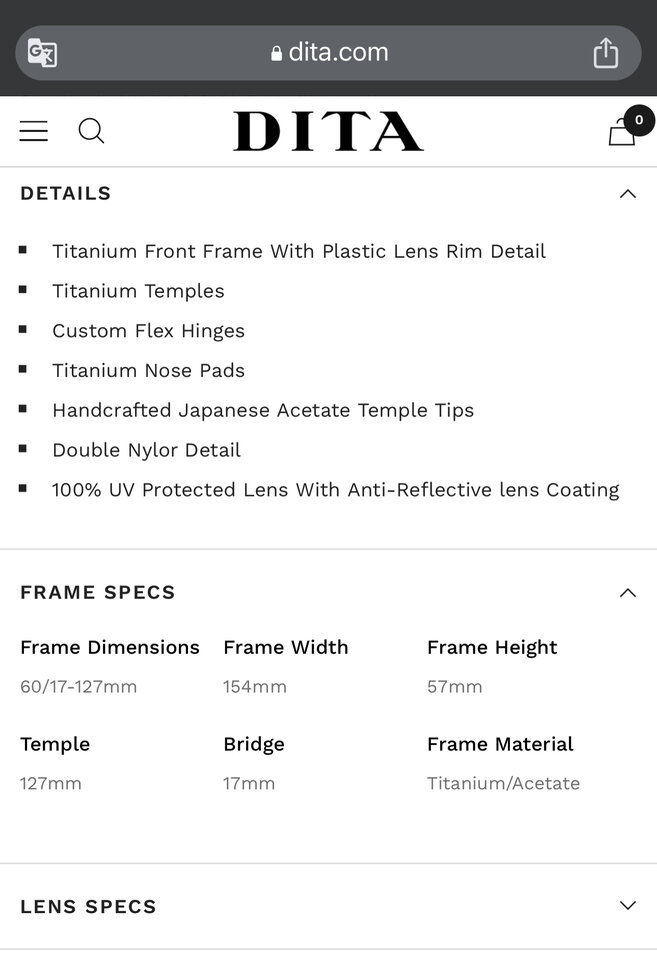Tap the Custom Flex Hinges bullet item
The height and width of the screenshot is (960, 657).
pyautogui.click(x=148, y=331)
